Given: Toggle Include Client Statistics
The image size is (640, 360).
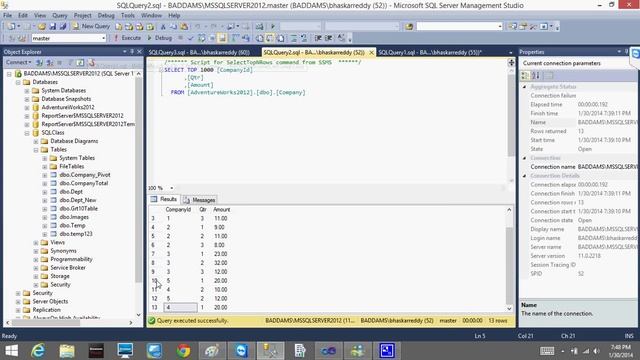Looking at the screenshot, I should click(246, 38).
